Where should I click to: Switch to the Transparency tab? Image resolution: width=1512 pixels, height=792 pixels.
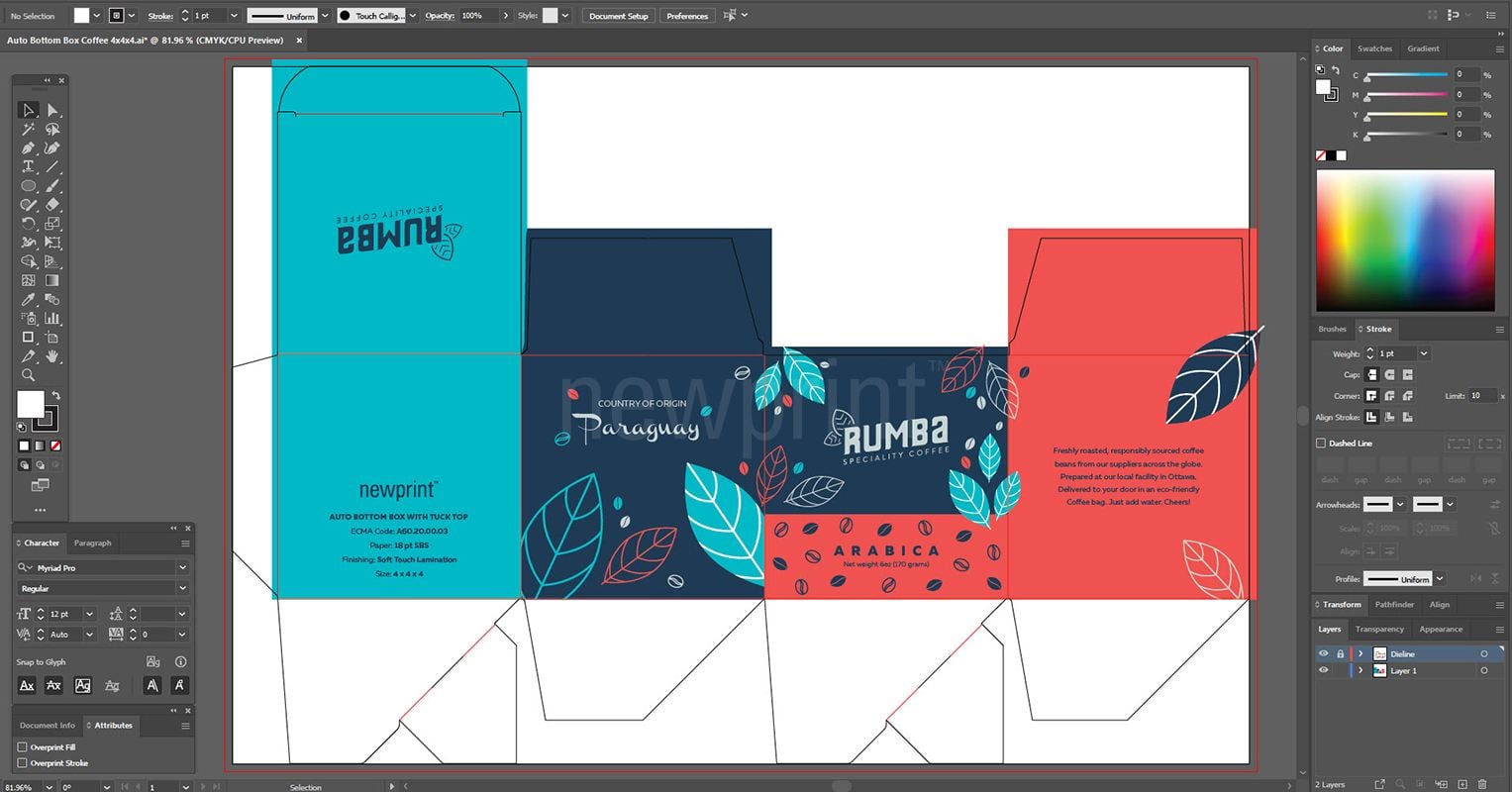point(1379,629)
